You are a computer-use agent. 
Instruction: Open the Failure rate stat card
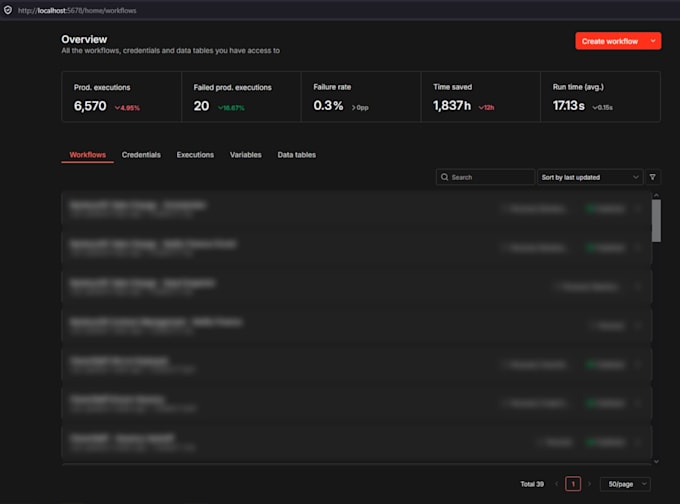pos(361,97)
